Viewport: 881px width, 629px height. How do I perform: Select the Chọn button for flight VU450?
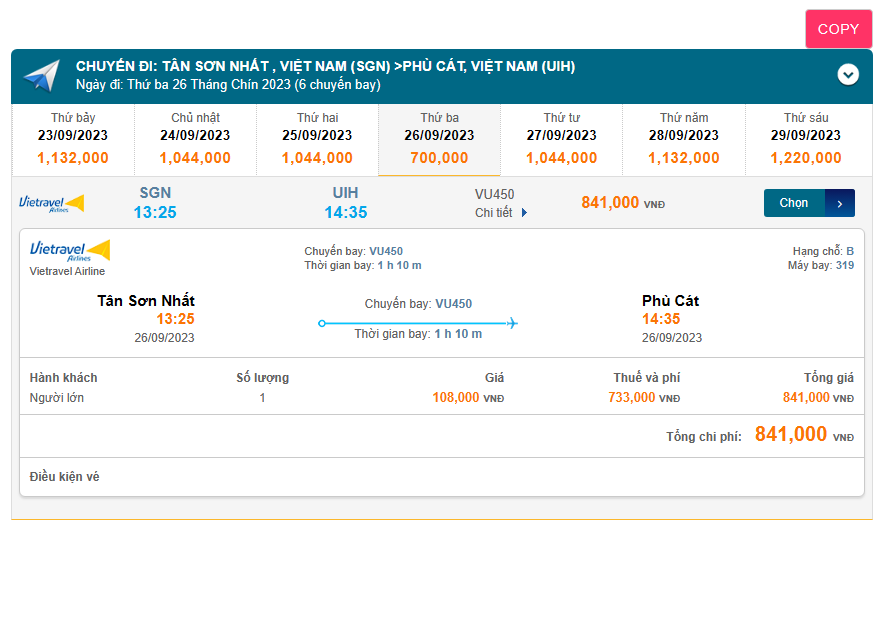pyautogui.click(x=794, y=203)
